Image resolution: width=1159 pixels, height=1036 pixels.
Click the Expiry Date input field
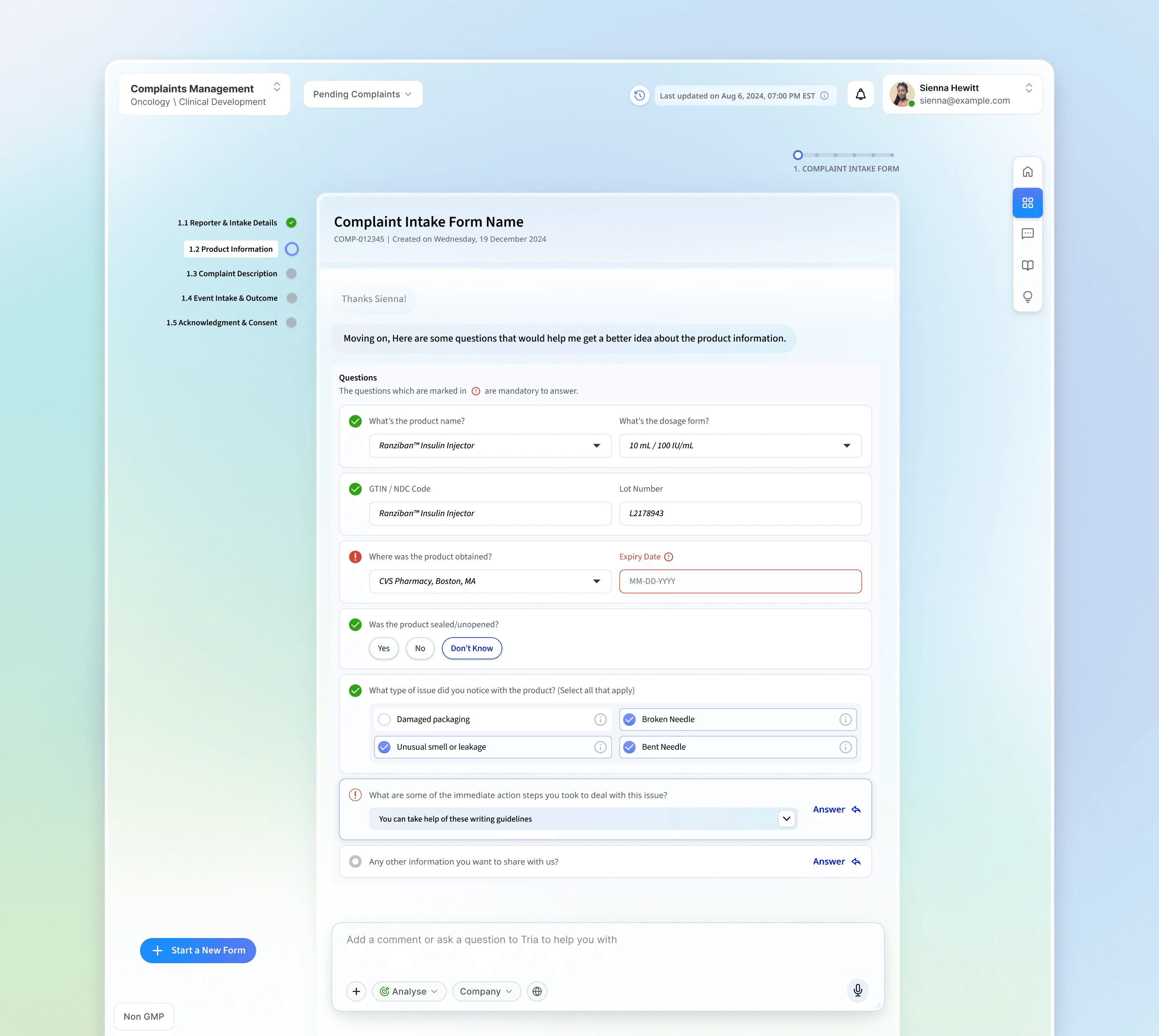tap(740, 581)
